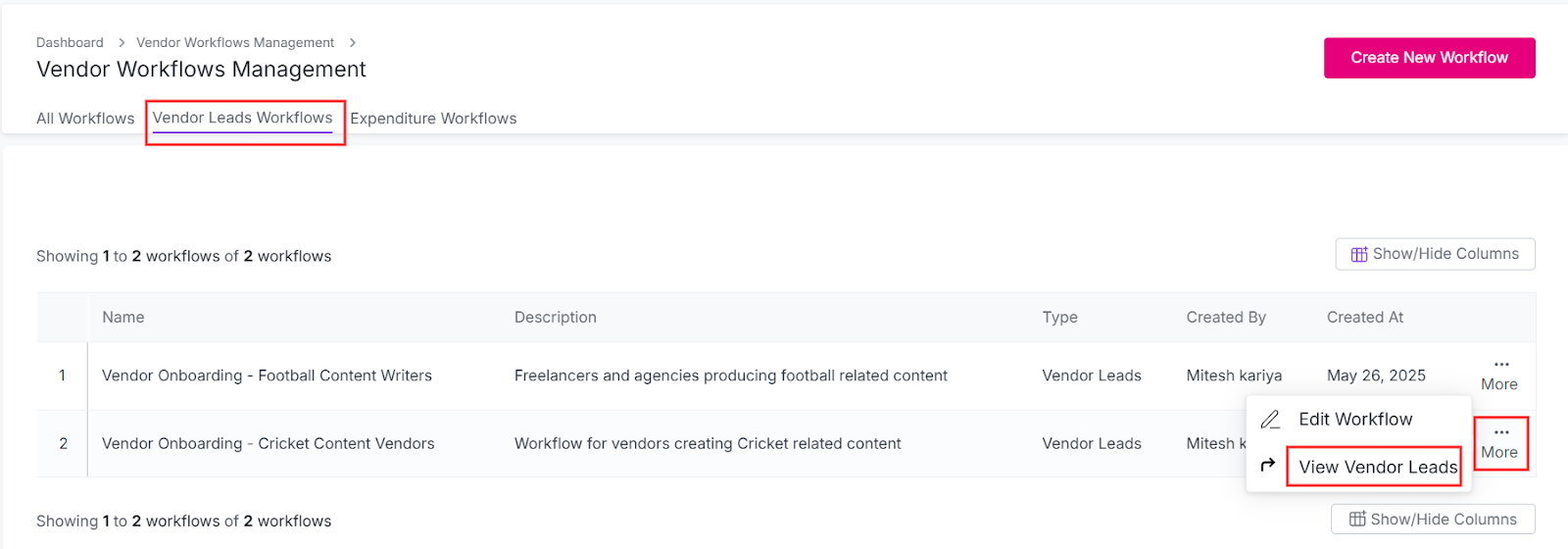1568x549 pixels.
Task: Click the Name column header
Action: tap(123, 318)
